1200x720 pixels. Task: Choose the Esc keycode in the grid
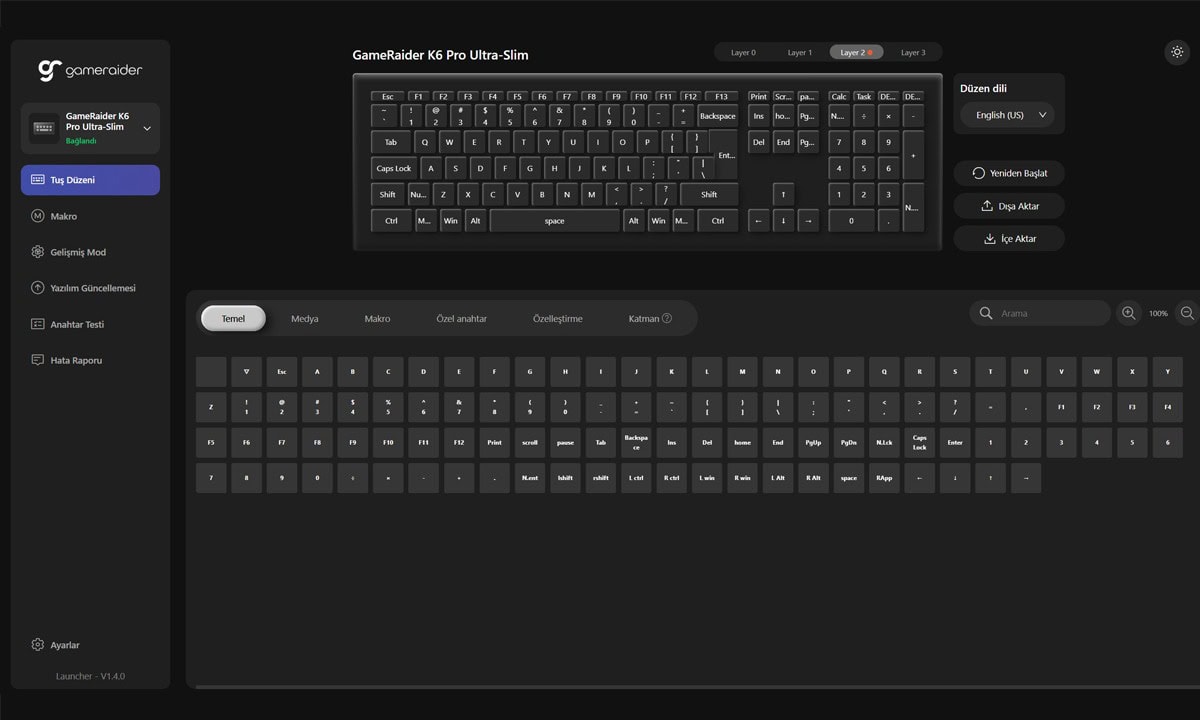pyautogui.click(x=282, y=372)
